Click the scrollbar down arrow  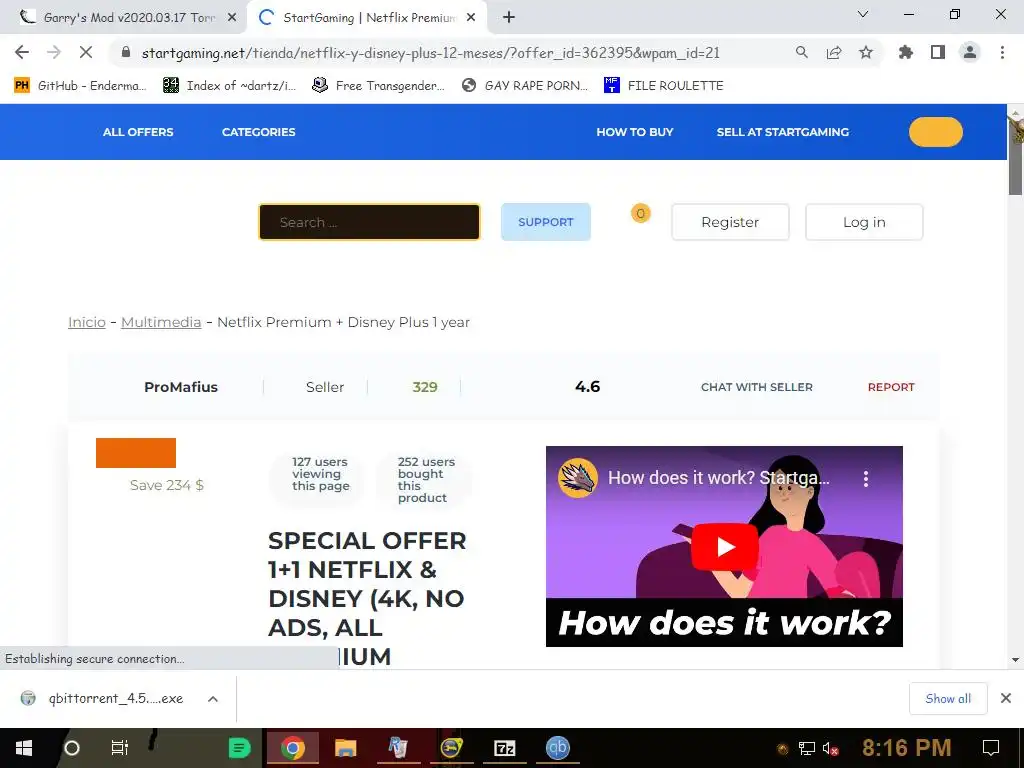(x=1015, y=660)
